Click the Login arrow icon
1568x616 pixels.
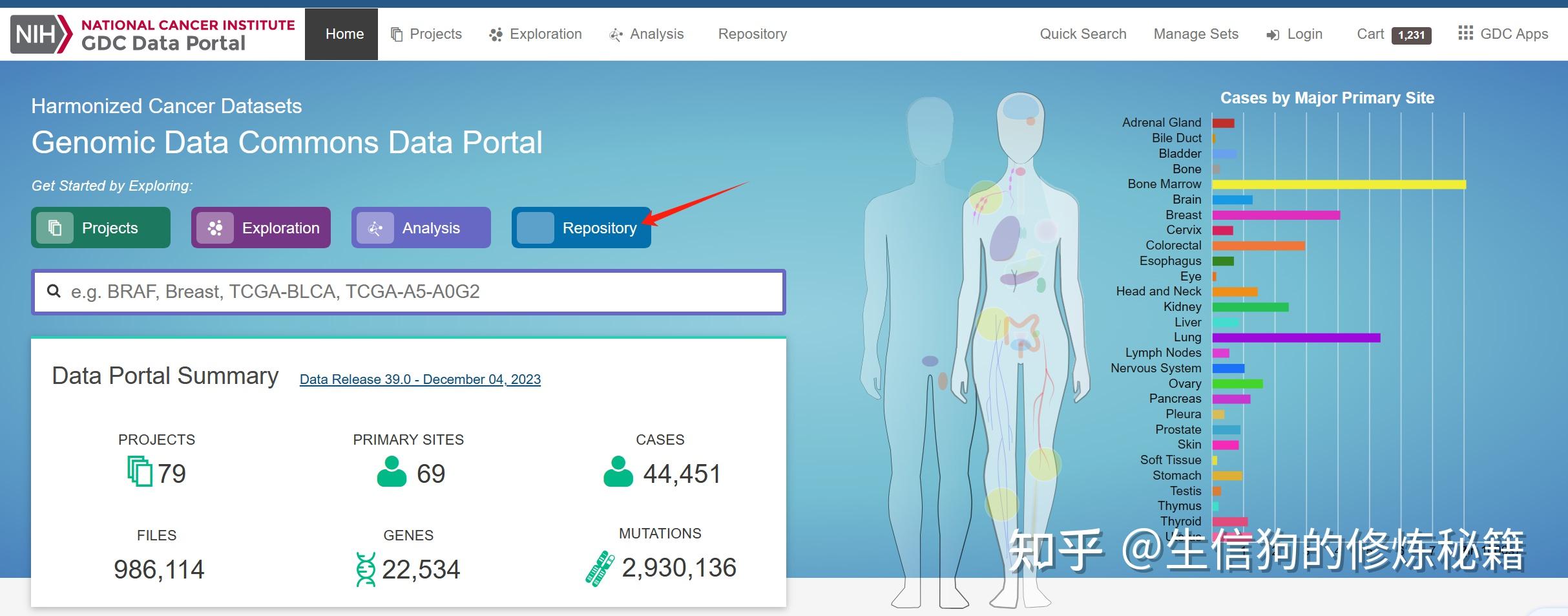pyautogui.click(x=1271, y=34)
